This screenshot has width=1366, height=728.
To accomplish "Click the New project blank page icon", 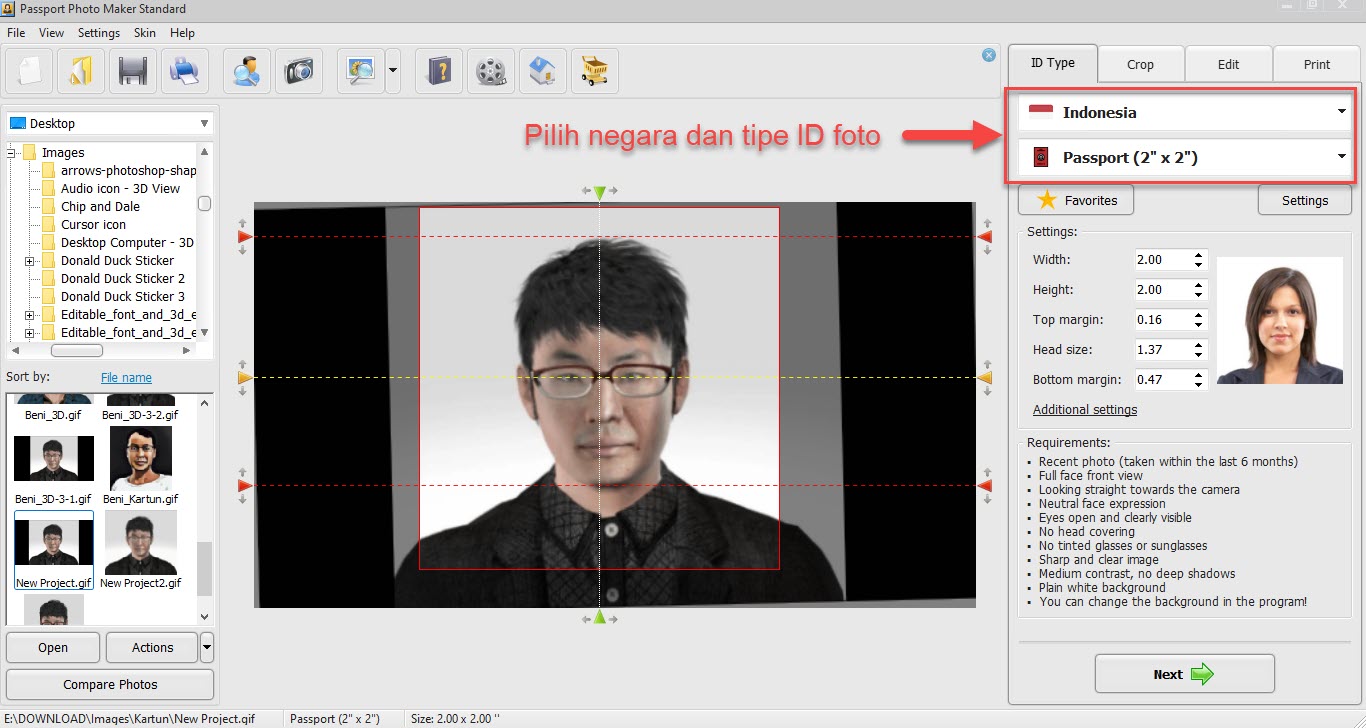I will click(29, 71).
